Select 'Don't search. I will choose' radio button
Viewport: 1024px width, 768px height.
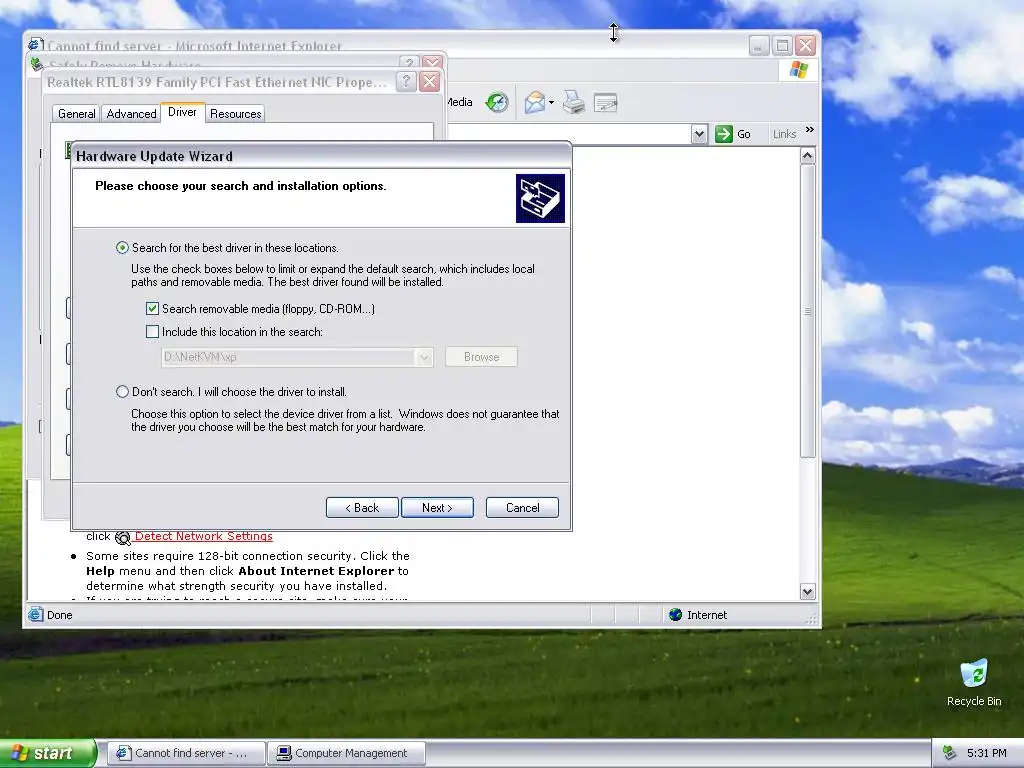tap(122, 392)
